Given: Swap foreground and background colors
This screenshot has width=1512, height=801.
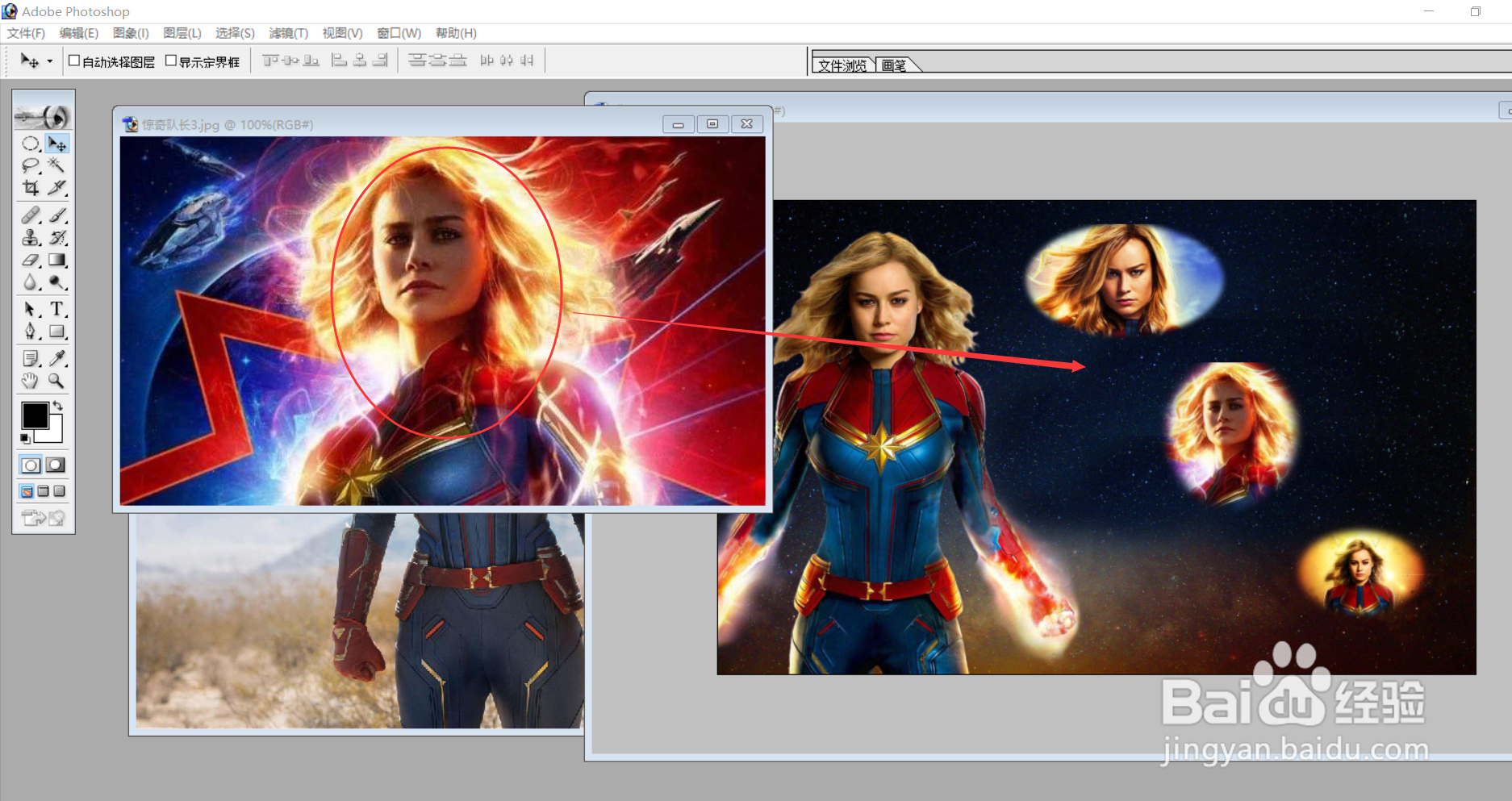Looking at the screenshot, I should tap(57, 405).
